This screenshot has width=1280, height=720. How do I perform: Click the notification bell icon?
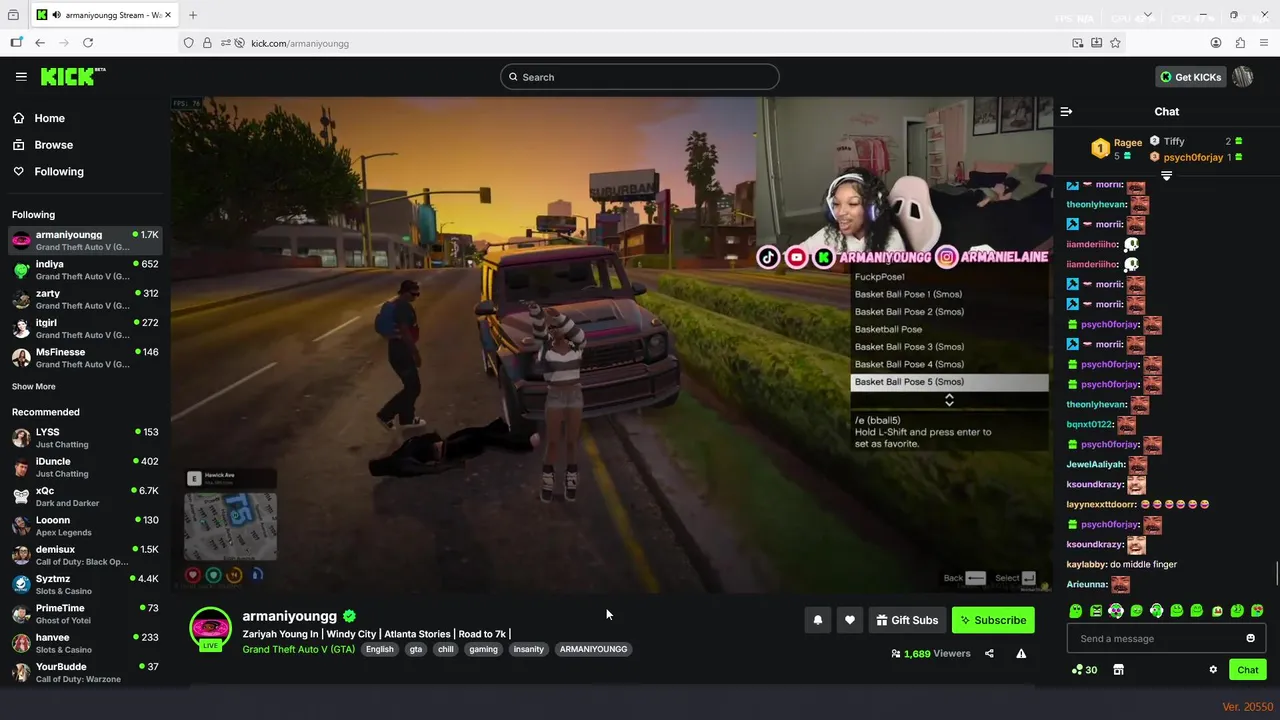point(817,620)
